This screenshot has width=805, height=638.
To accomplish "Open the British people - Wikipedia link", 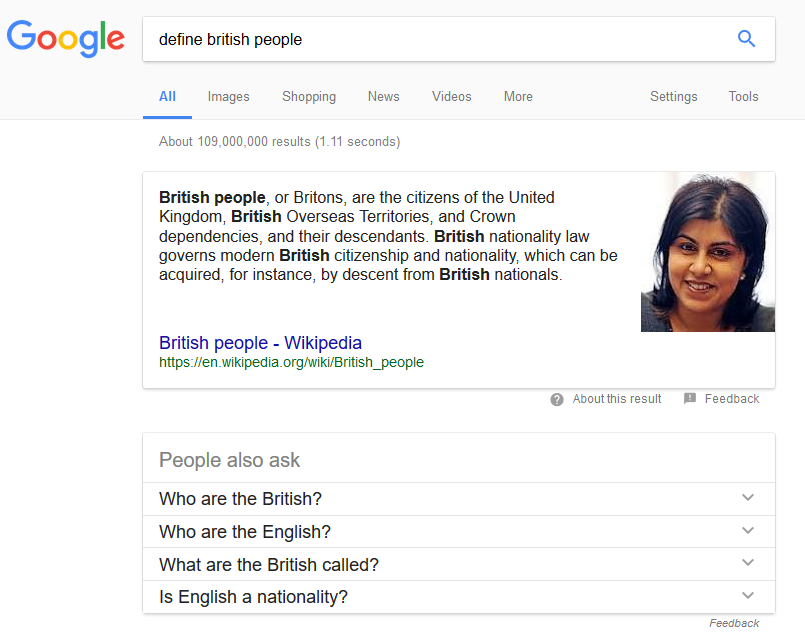I will pyautogui.click(x=260, y=343).
